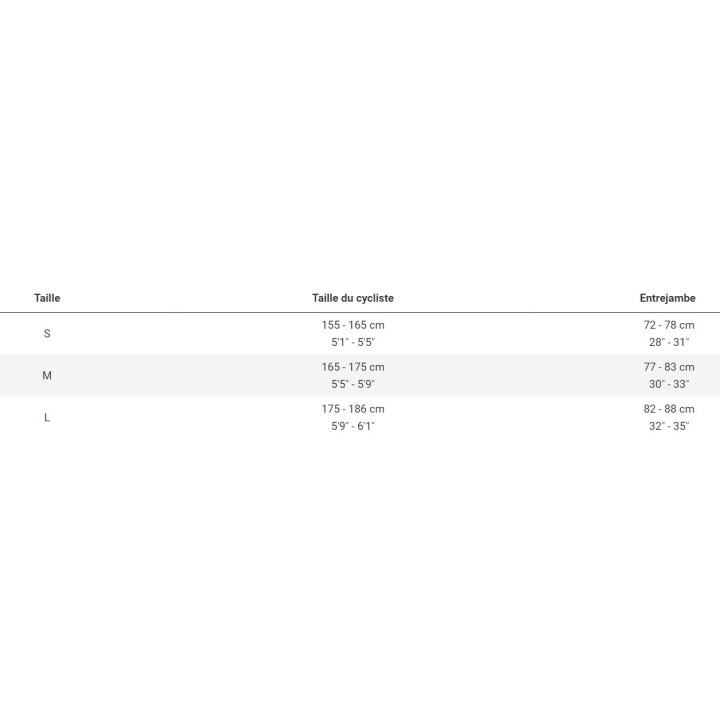
Task: Click the Entrejambe column header
Action: [667, 298]
